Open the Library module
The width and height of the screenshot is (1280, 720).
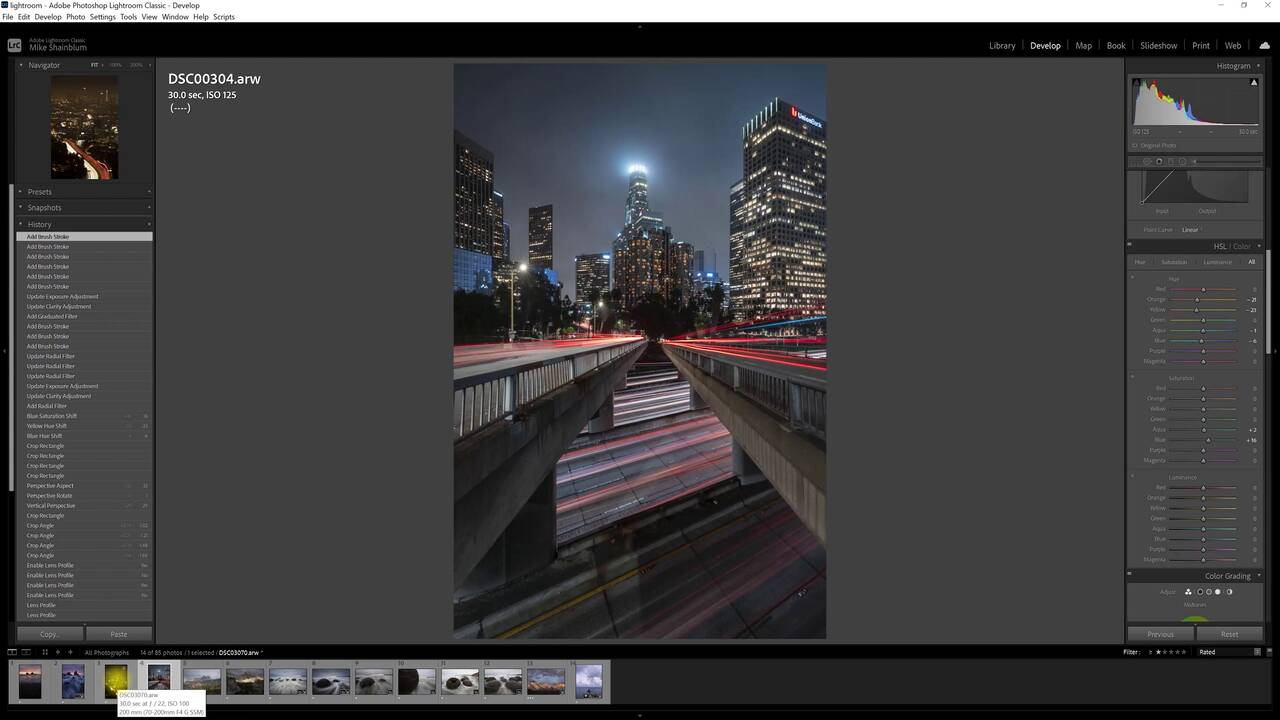click(x=1002, y=45)
